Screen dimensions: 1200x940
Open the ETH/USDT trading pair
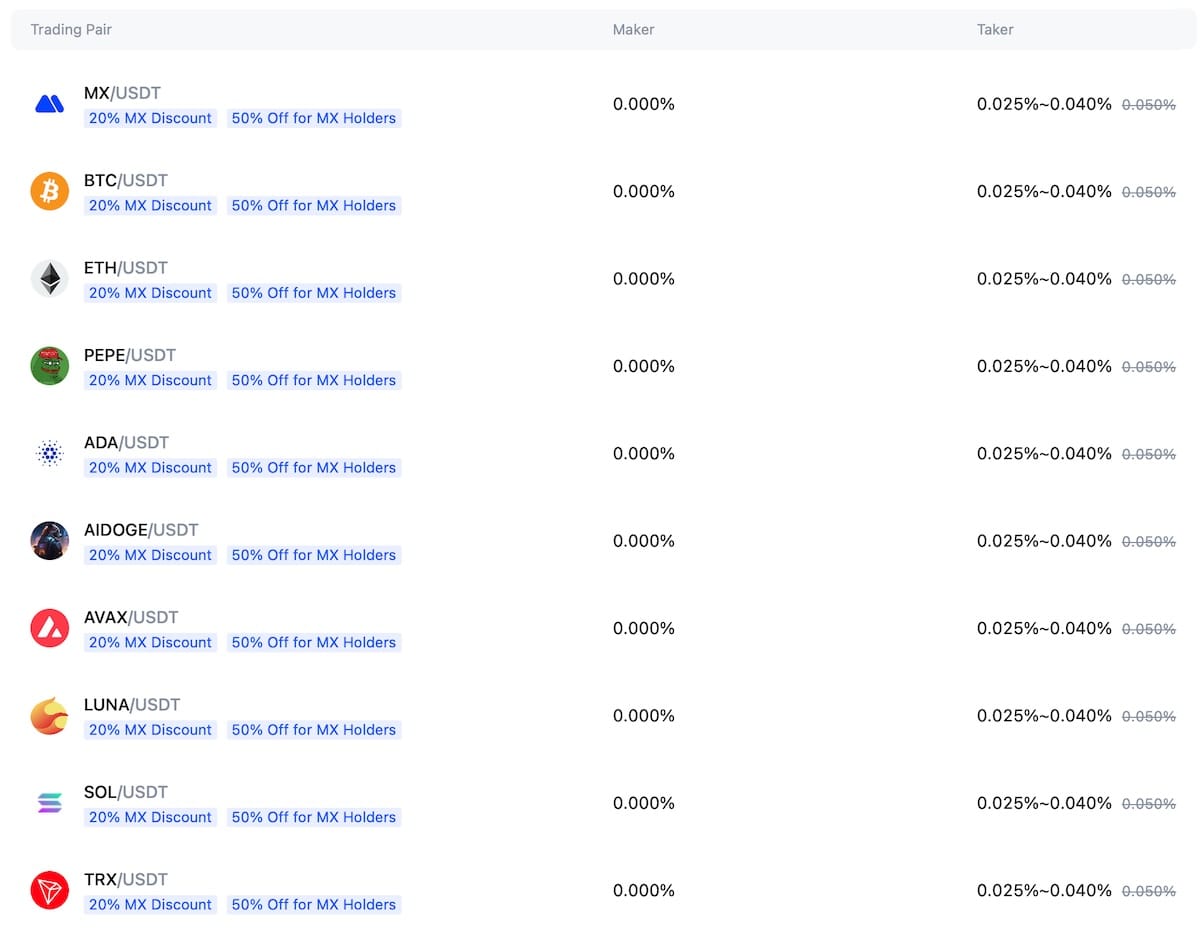(126, 268)
